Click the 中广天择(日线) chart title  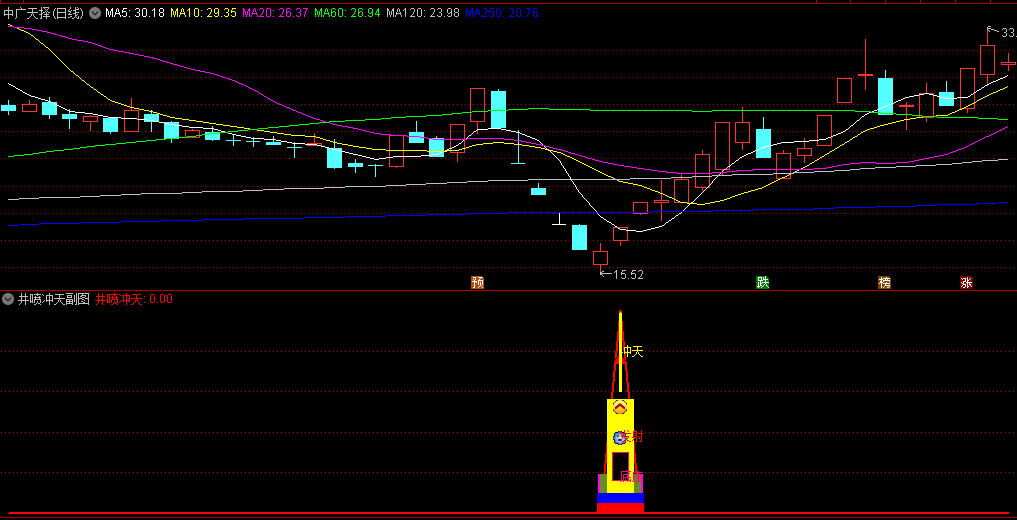[43, 13]
